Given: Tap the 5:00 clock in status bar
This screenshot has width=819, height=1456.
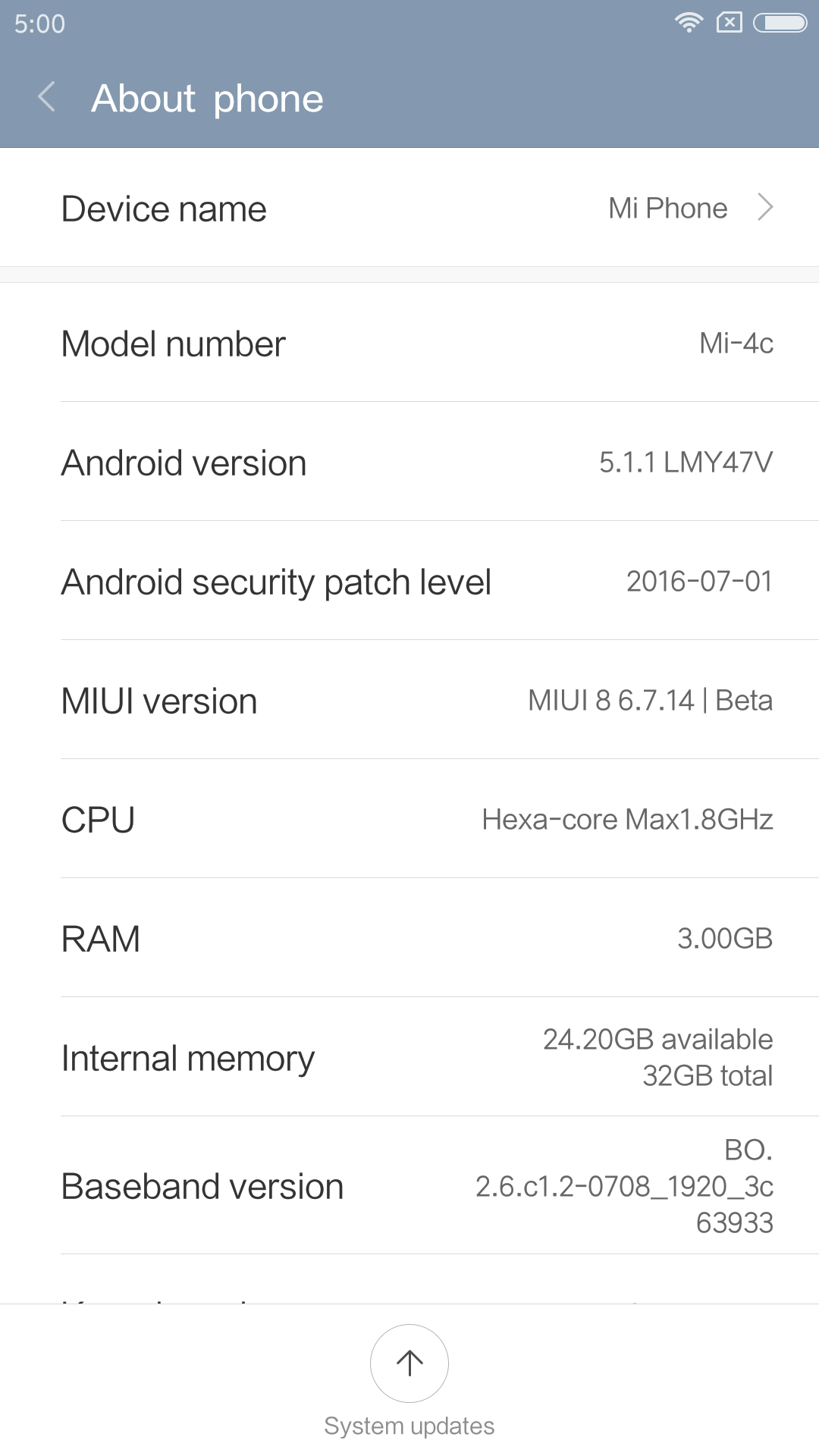Looking at the screenshot, I should [39, 24].
